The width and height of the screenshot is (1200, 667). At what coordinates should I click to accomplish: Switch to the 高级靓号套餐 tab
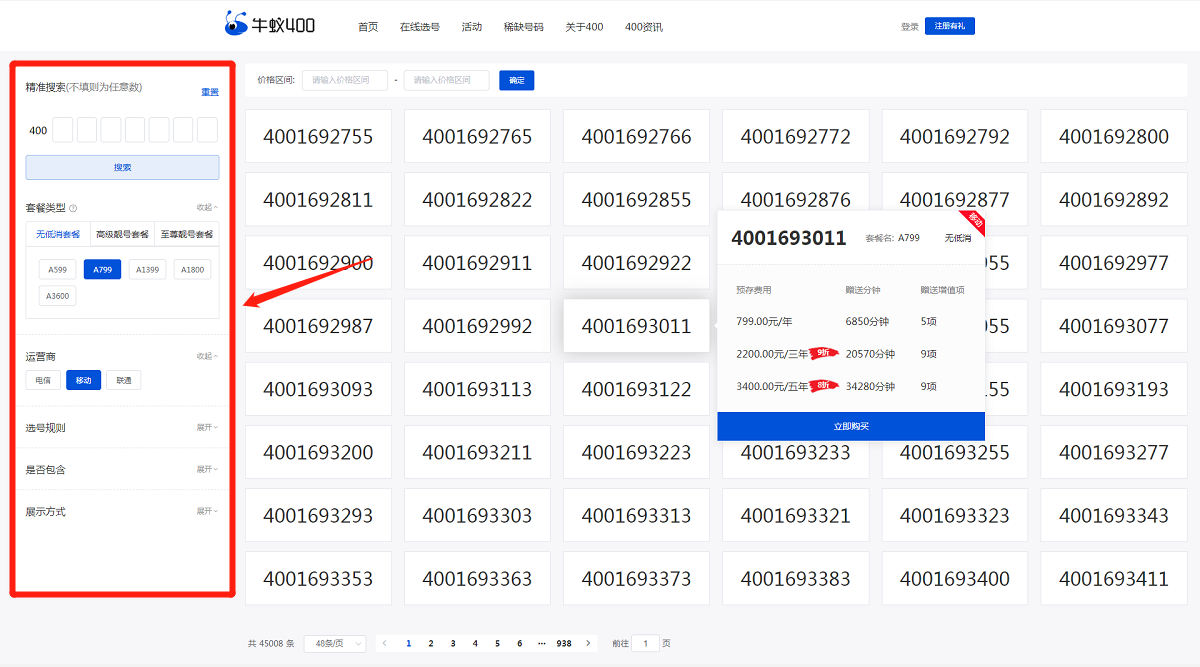tap(122, 234)
